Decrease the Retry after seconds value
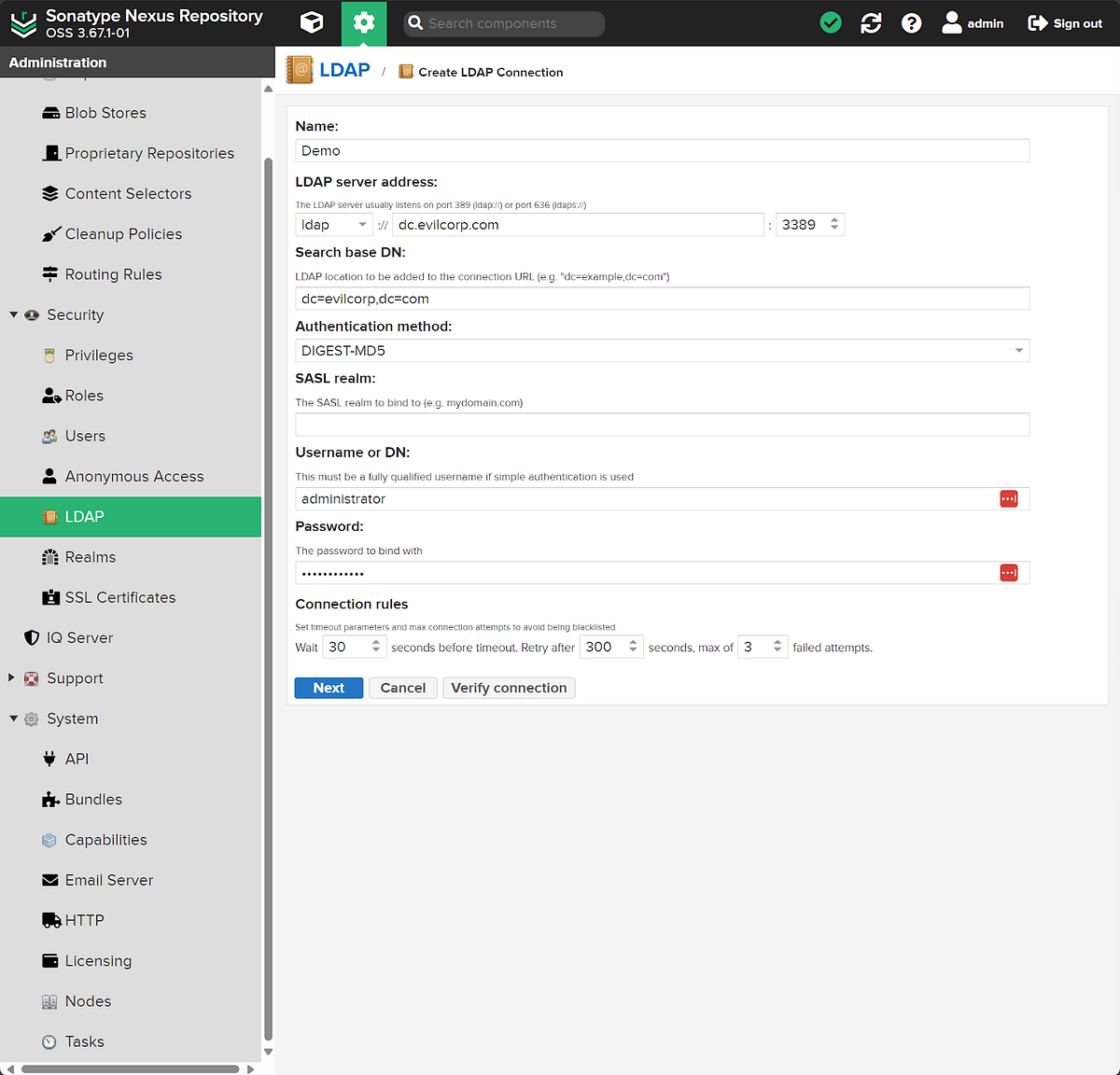 [633, 651]
